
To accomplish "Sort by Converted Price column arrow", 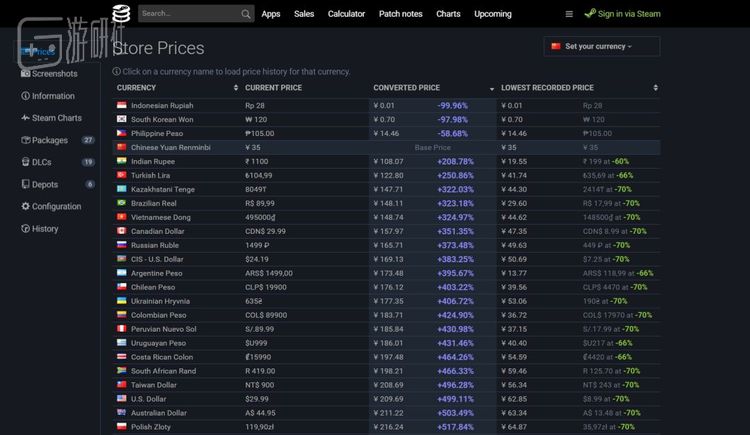I will (491, 88).
